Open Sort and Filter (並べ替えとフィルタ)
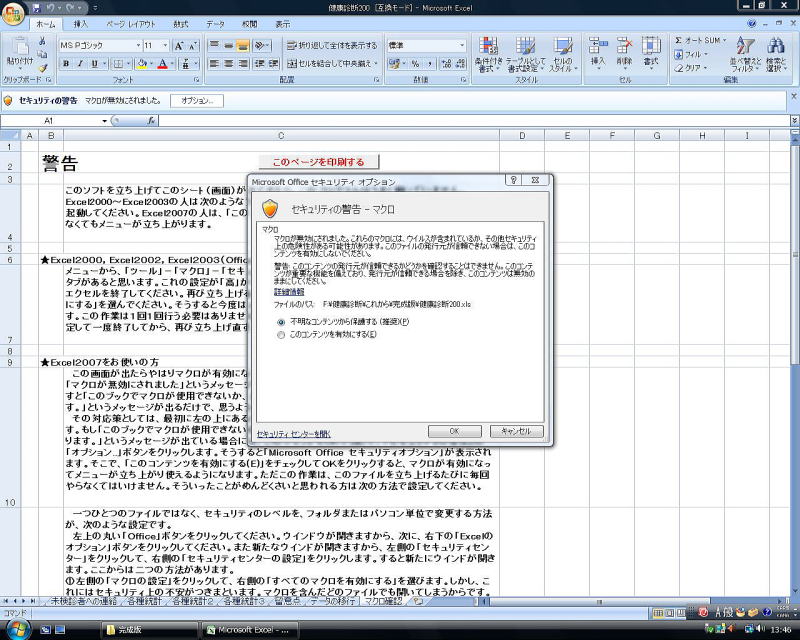800x640 pixels. [x=745, y=54]
